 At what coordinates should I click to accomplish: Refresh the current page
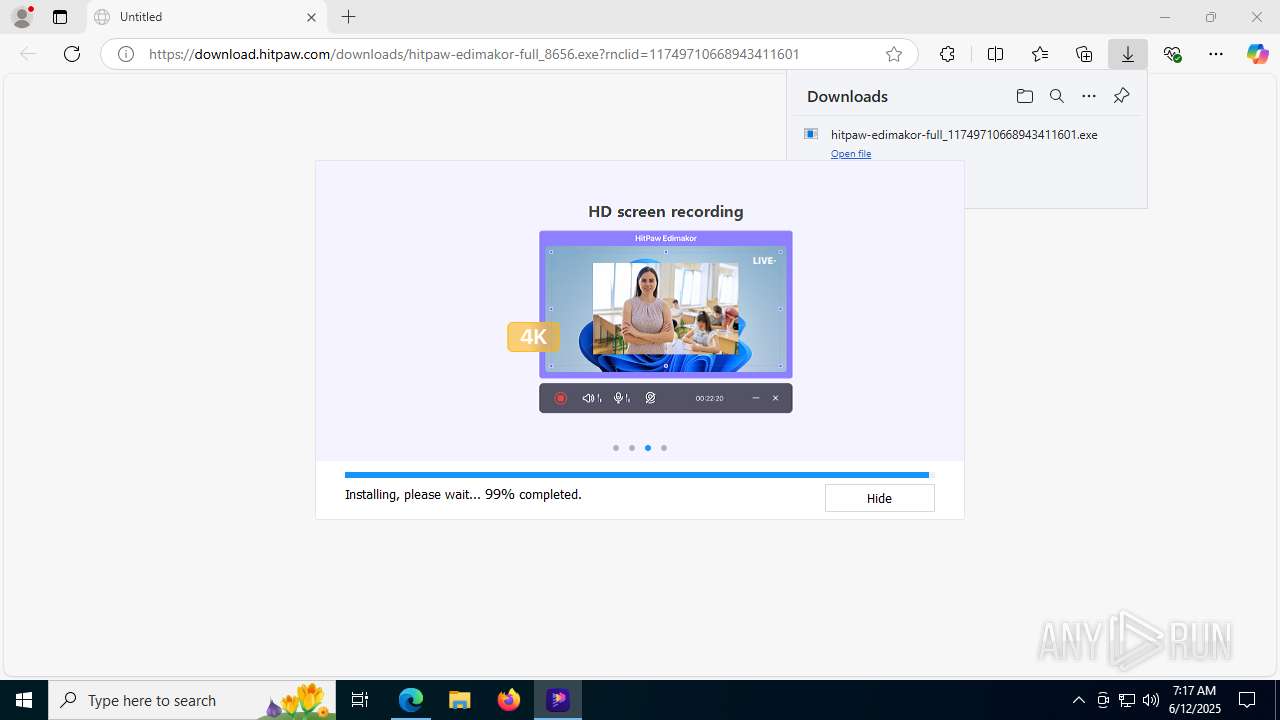(72, 54)
